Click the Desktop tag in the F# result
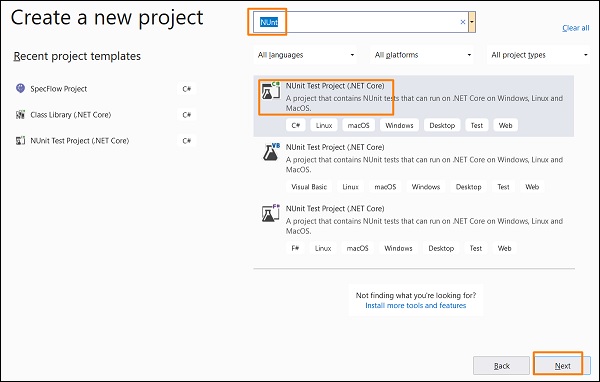The width and height of the screenshot is (600, 382). (x=441, y=248)
